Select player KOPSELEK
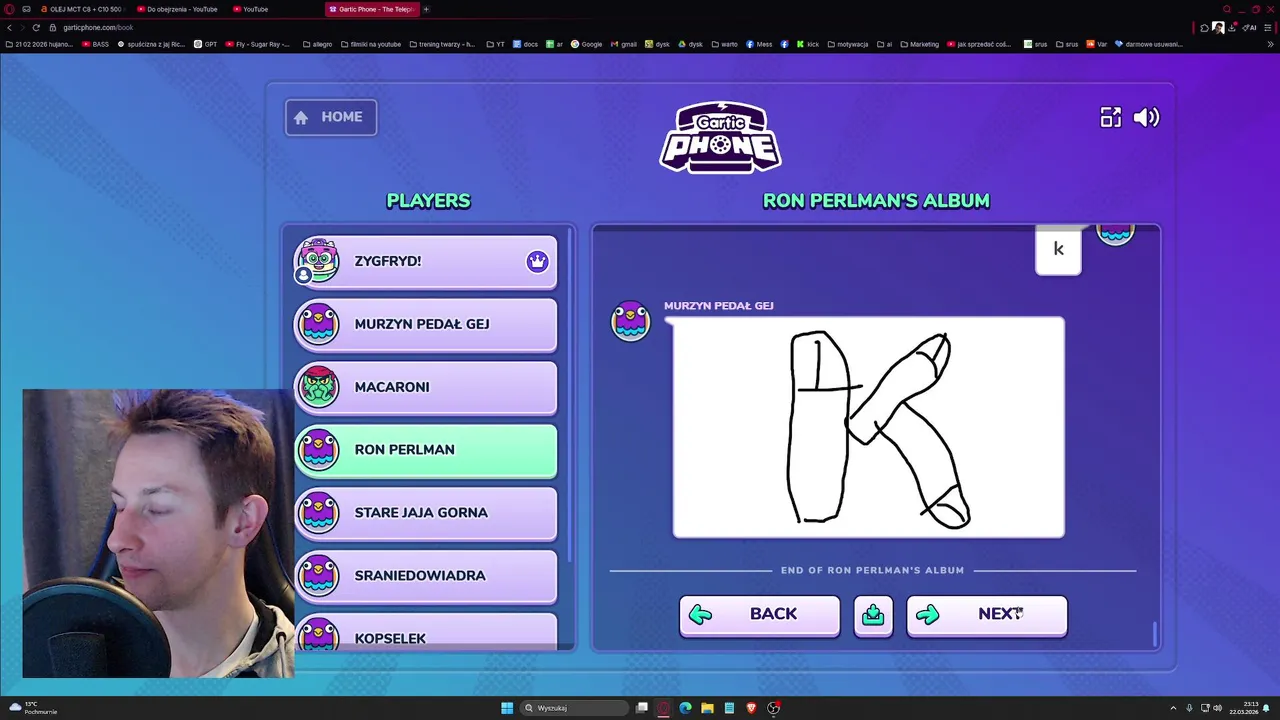Image resolution: width=1280 pixels, height=720 pixels. (x=425, y=633)
